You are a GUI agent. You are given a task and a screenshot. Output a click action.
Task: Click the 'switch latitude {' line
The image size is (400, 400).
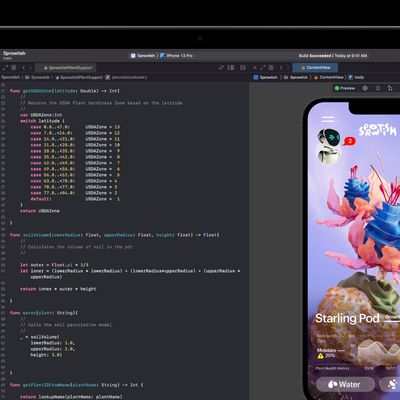(x=42, y=121)
